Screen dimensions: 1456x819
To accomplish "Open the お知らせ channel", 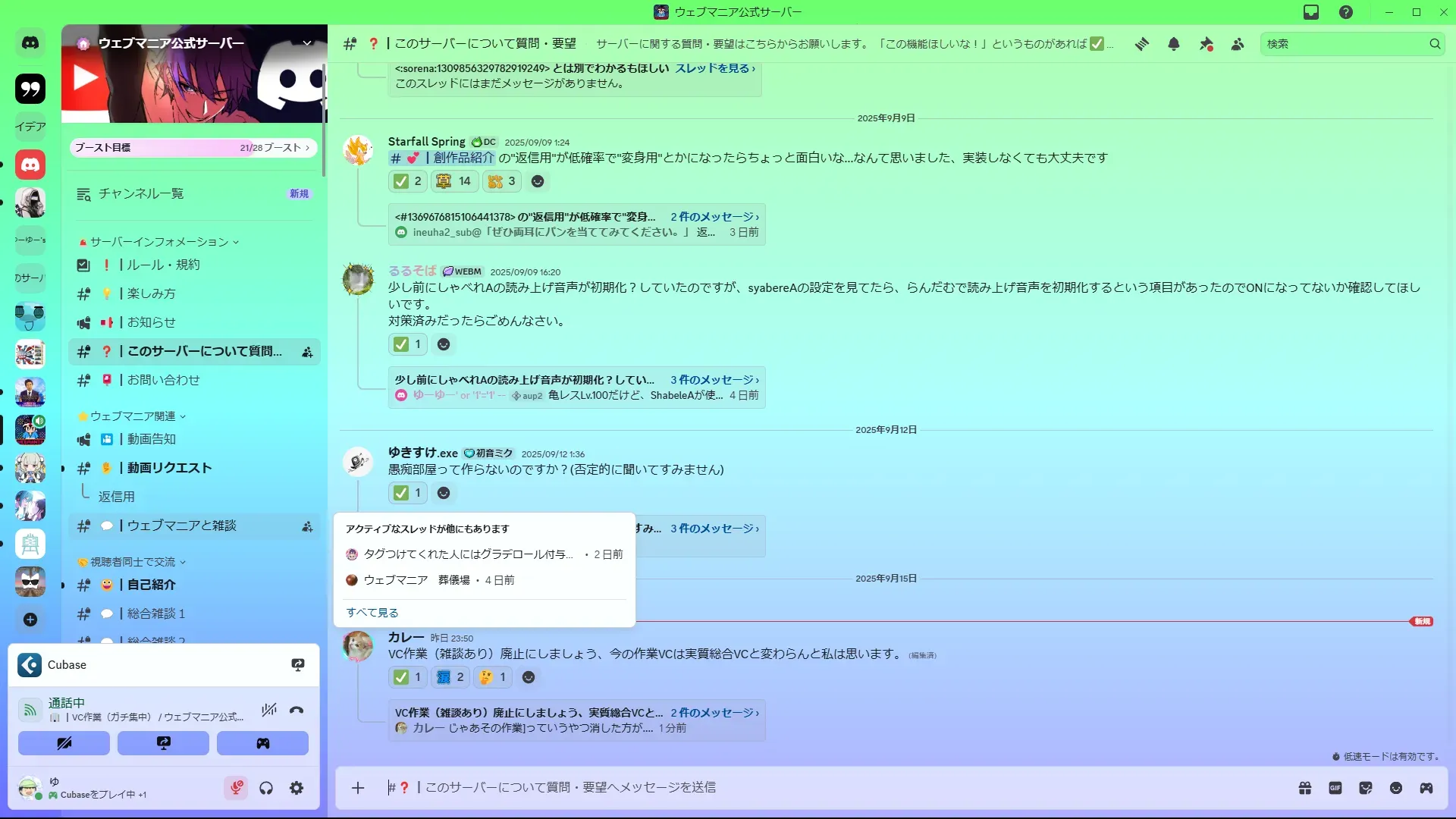I will pos(151,322).
